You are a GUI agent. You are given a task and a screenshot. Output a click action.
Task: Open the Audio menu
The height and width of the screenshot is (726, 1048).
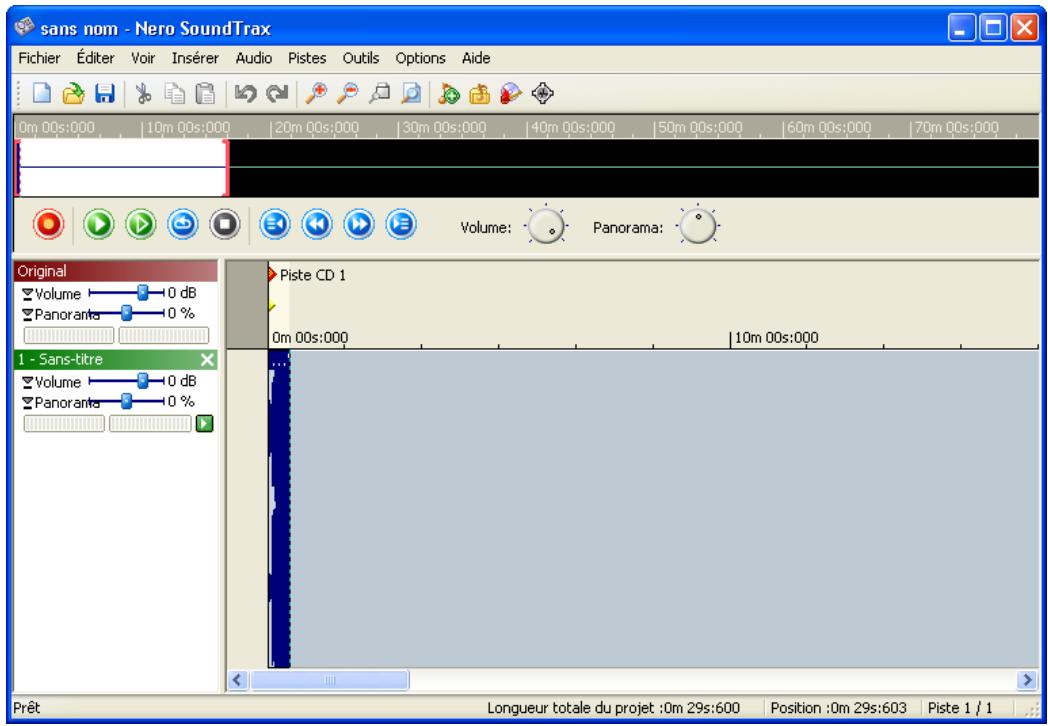click(x=253, y=58)
